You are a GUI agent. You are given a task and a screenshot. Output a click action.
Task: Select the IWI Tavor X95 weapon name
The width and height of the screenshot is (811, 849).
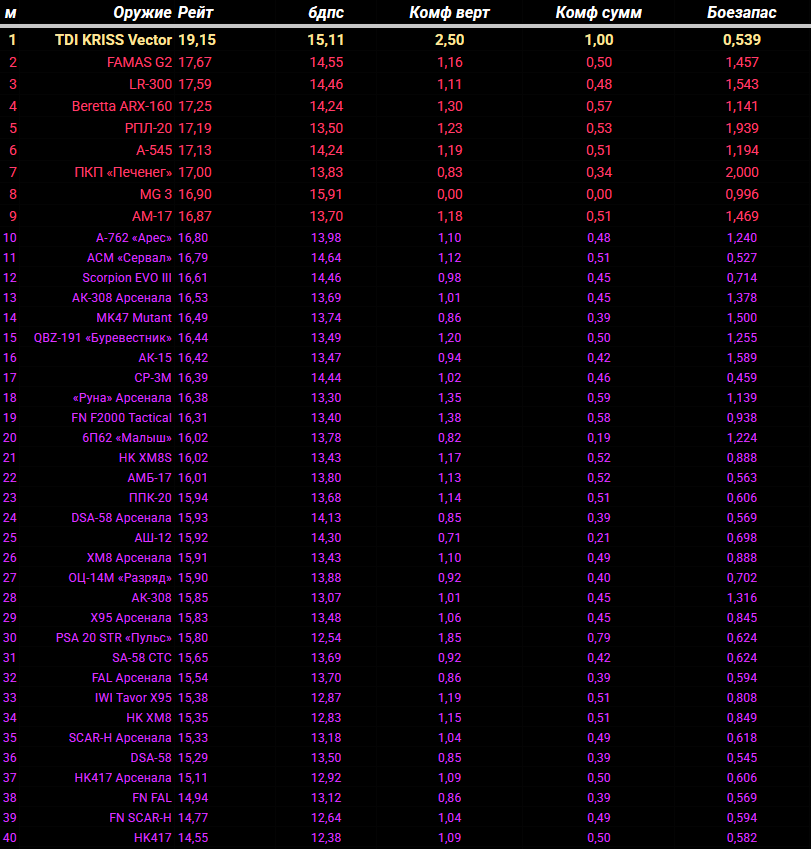pos(133,698)
